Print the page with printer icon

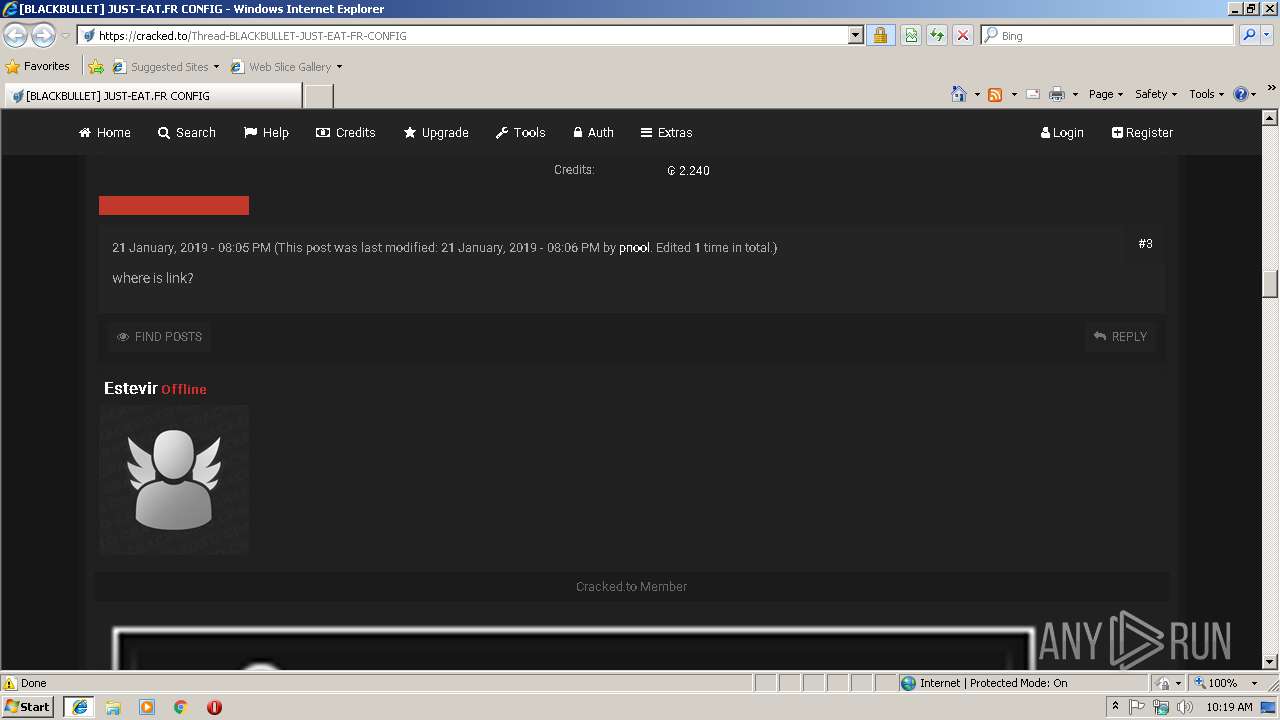[x=1057, y=94]
